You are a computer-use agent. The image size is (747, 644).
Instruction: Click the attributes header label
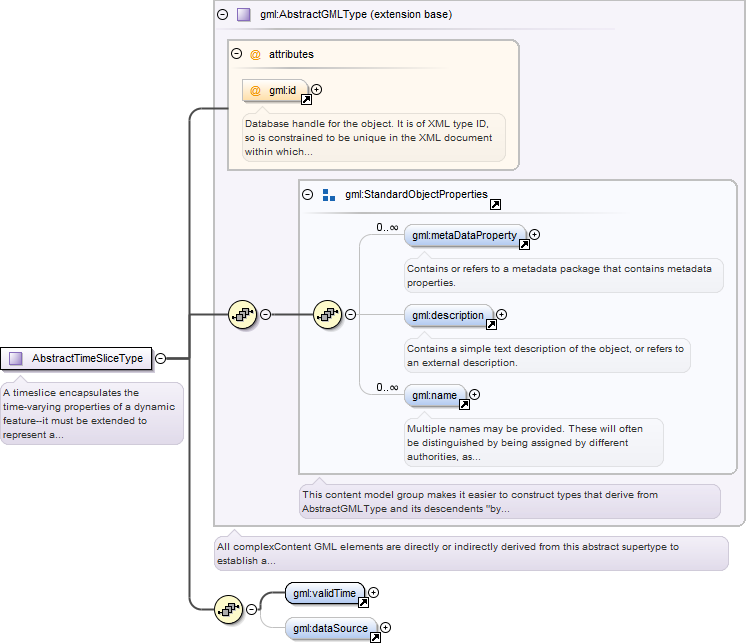(x=291, y=54)
